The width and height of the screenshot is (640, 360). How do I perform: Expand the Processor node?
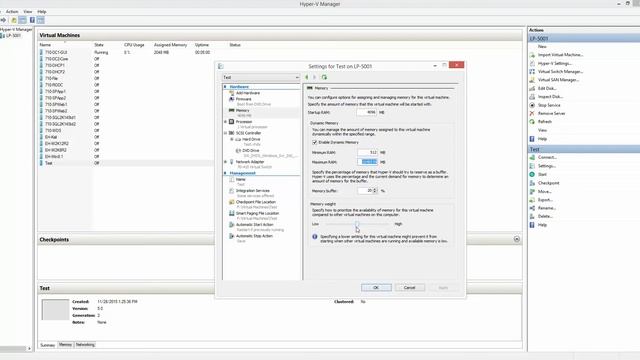pyautogui.click(x=225, y=122)
